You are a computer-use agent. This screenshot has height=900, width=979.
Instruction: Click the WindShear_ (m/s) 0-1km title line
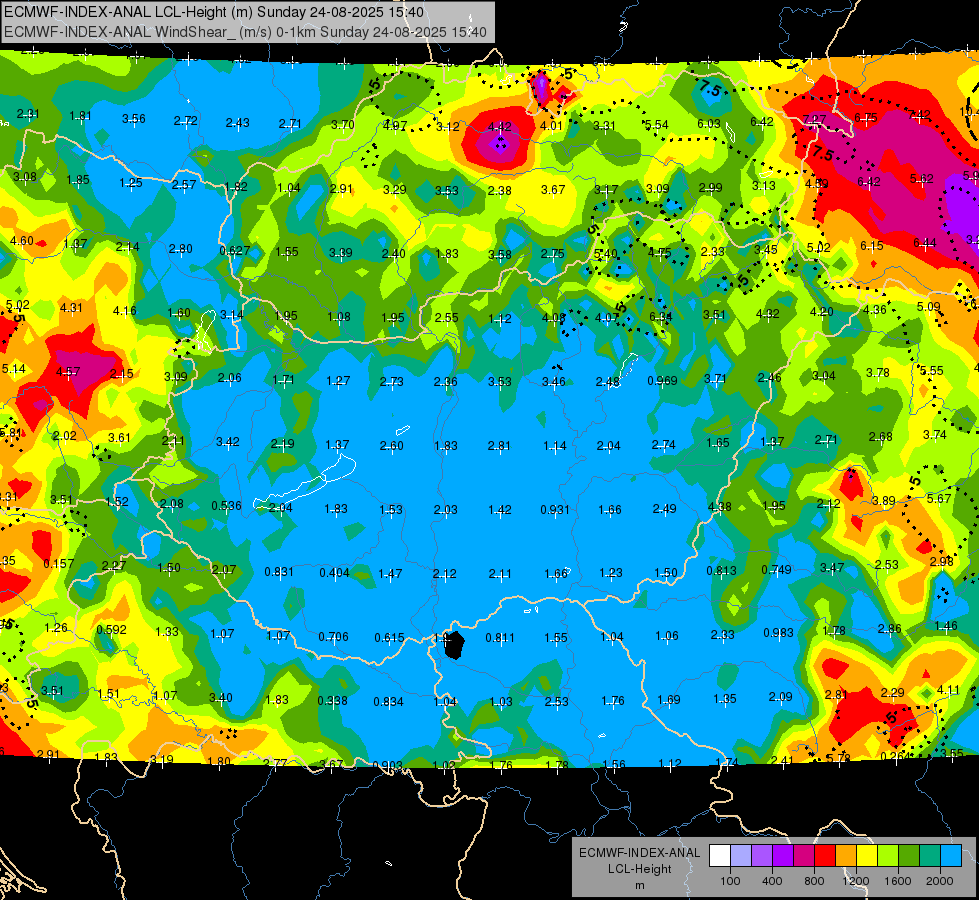coord(245,32)
